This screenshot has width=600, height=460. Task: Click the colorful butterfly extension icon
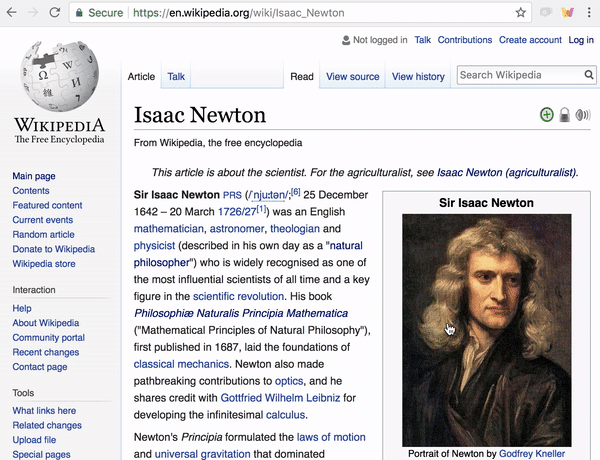pyautogui.click(x=568, y=13)
